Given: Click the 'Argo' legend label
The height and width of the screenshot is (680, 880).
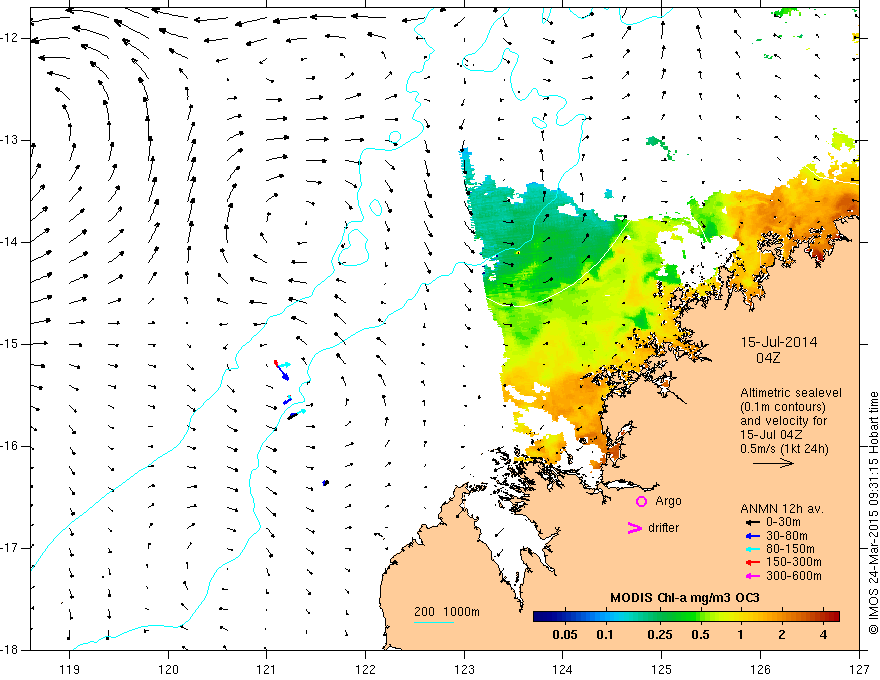Looking at the screenshot, I should tap(668, 501).
